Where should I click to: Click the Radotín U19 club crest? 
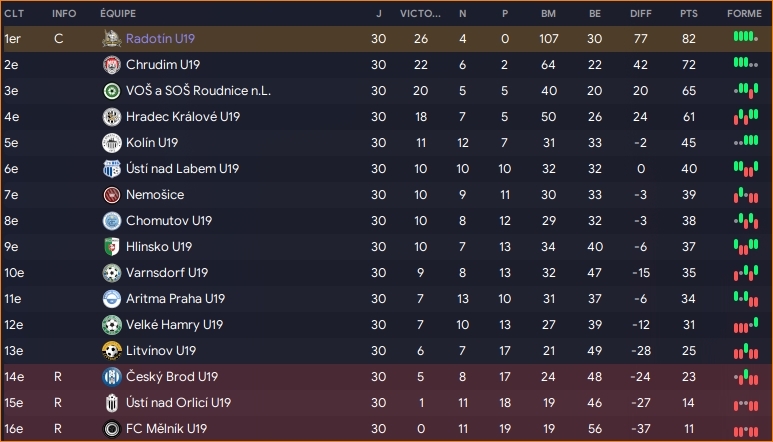pyautogui.click(x=111, y=38)
